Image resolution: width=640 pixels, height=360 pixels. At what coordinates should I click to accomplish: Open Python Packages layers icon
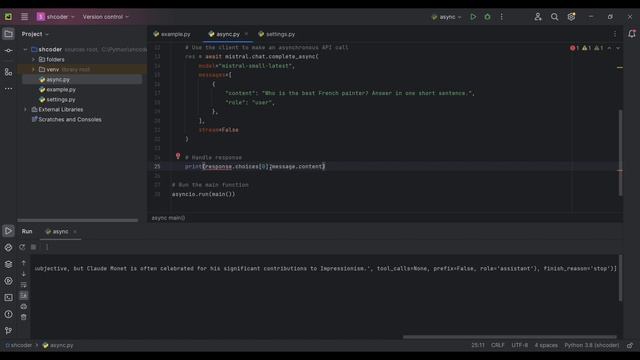point(8,264)
